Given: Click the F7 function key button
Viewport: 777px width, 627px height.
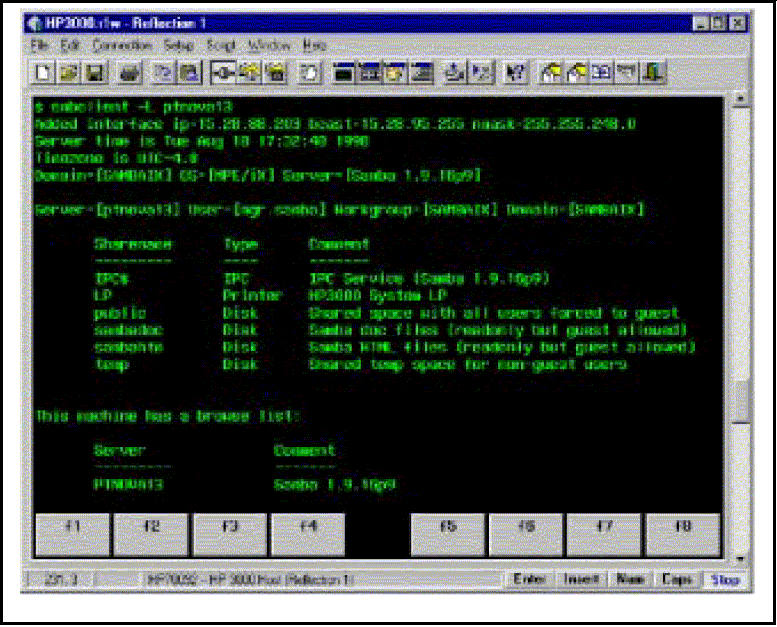Looking at the screenshot, I should coord(604,534).
